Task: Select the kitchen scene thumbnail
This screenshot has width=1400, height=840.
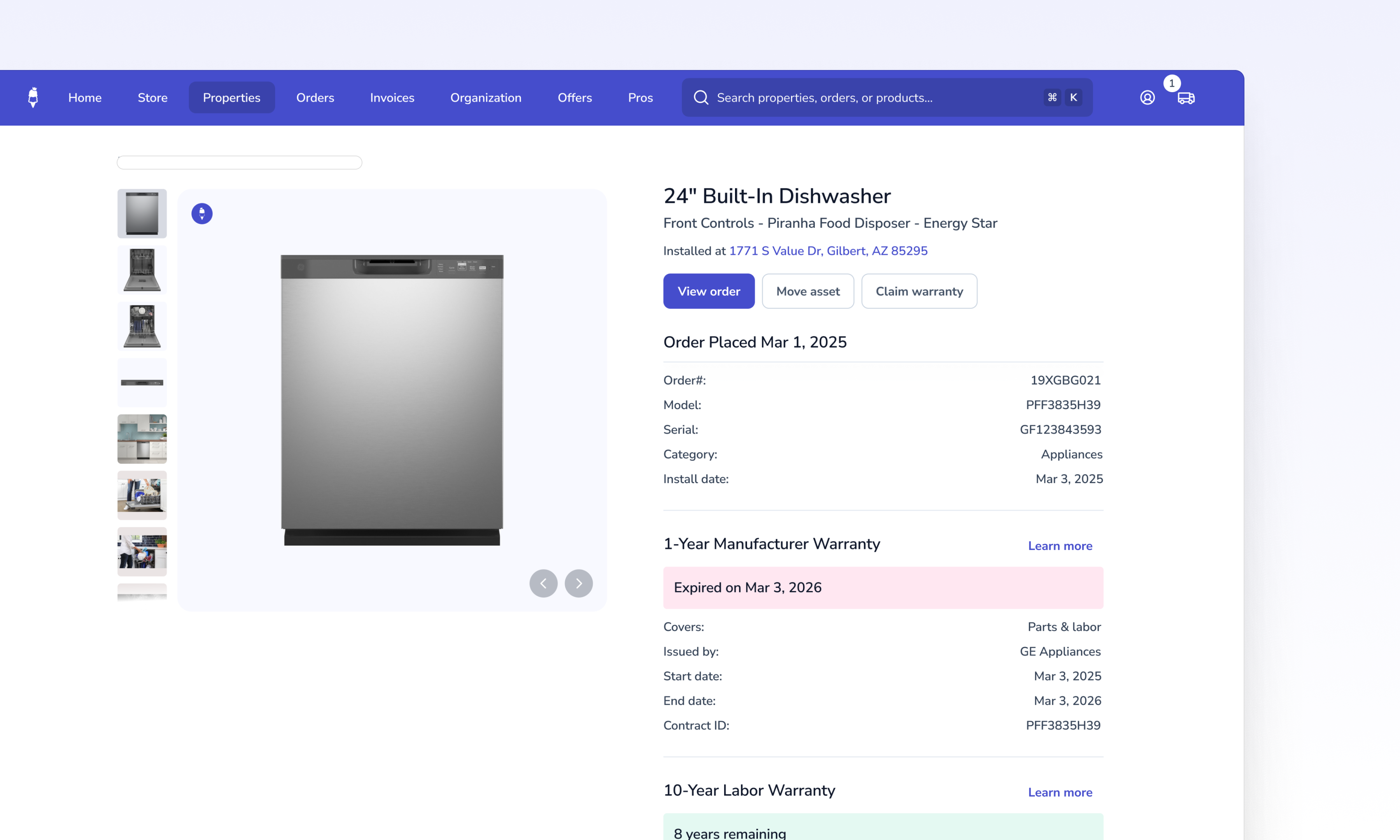Action: pos(142,439)
